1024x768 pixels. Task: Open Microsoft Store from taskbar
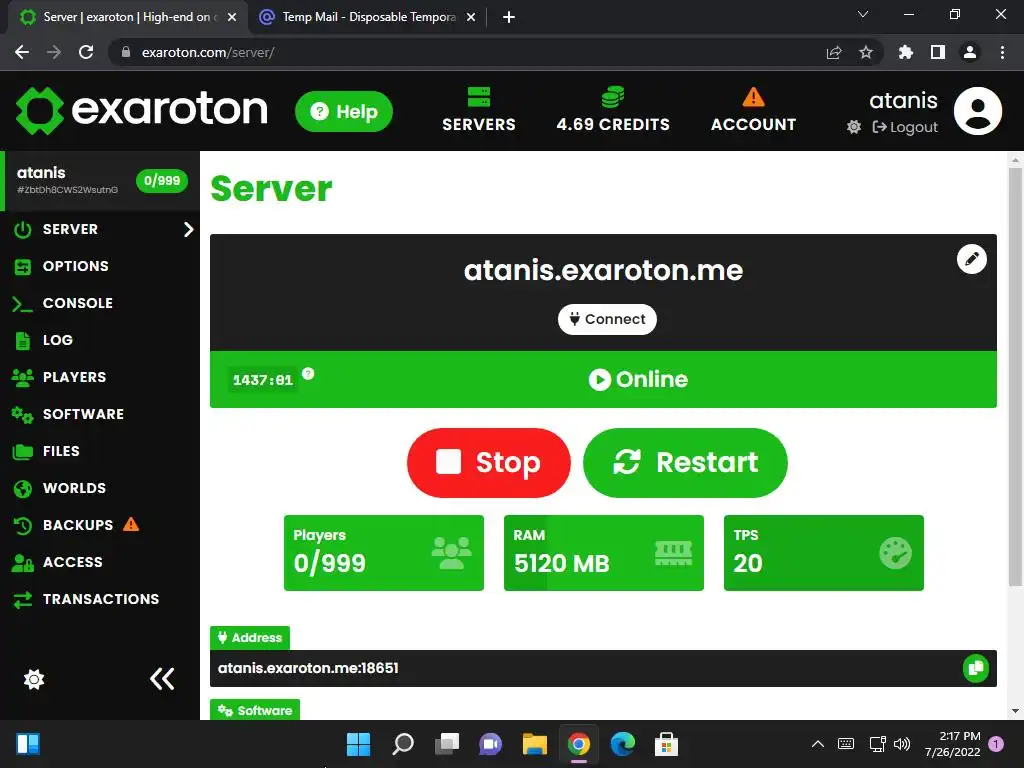(666, 744)
